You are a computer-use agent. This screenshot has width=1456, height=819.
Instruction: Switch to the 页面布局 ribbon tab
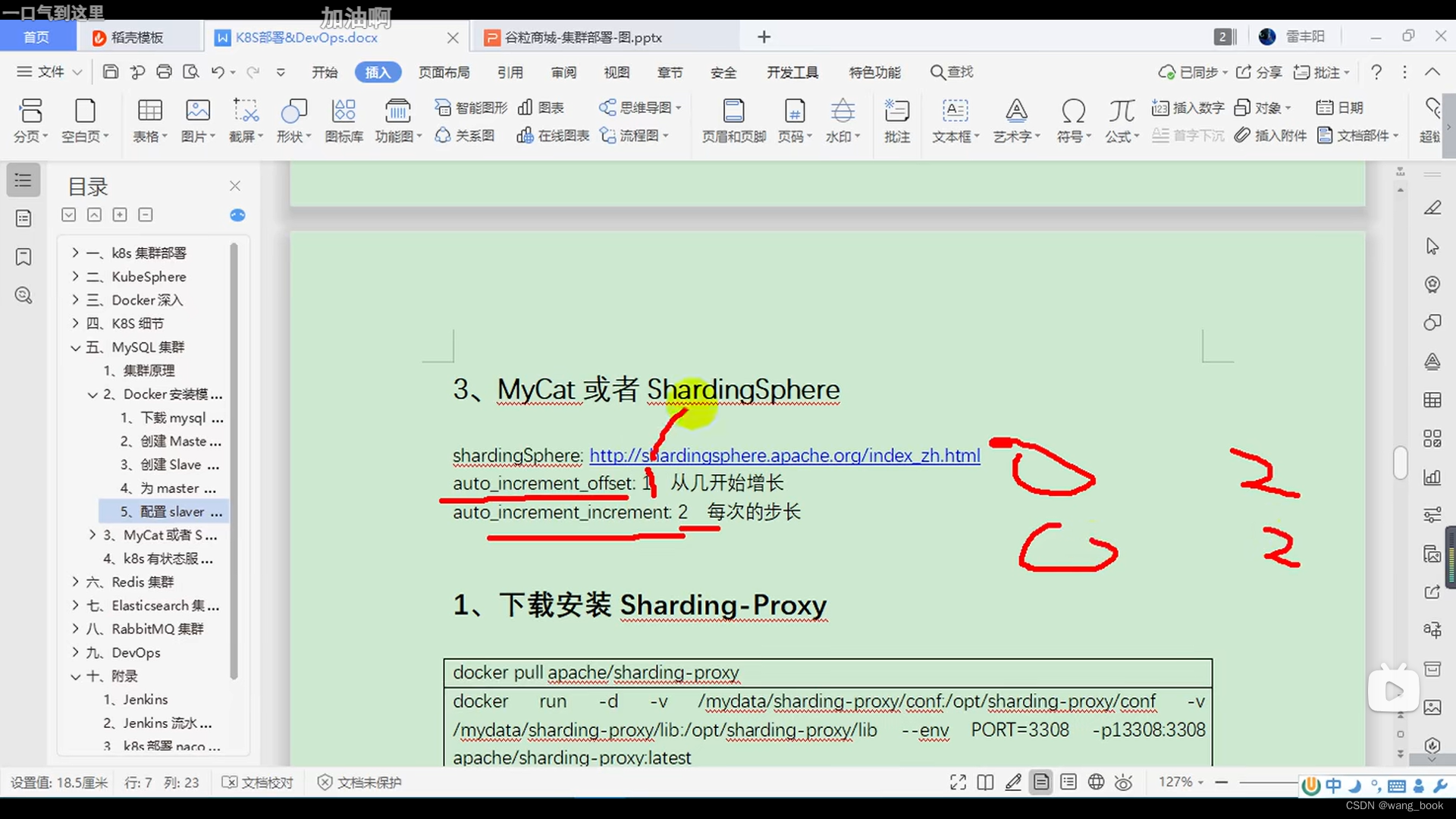coord(444,72)
